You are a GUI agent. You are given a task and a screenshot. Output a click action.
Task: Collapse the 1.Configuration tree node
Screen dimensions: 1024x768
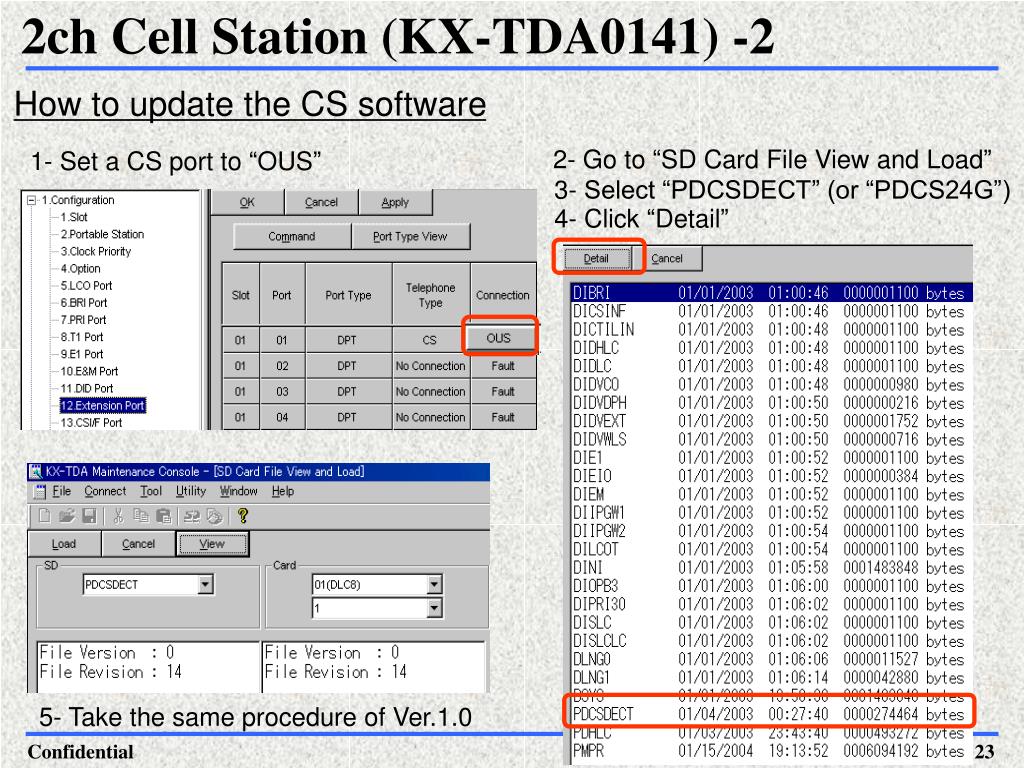click(x=31, y=200)
